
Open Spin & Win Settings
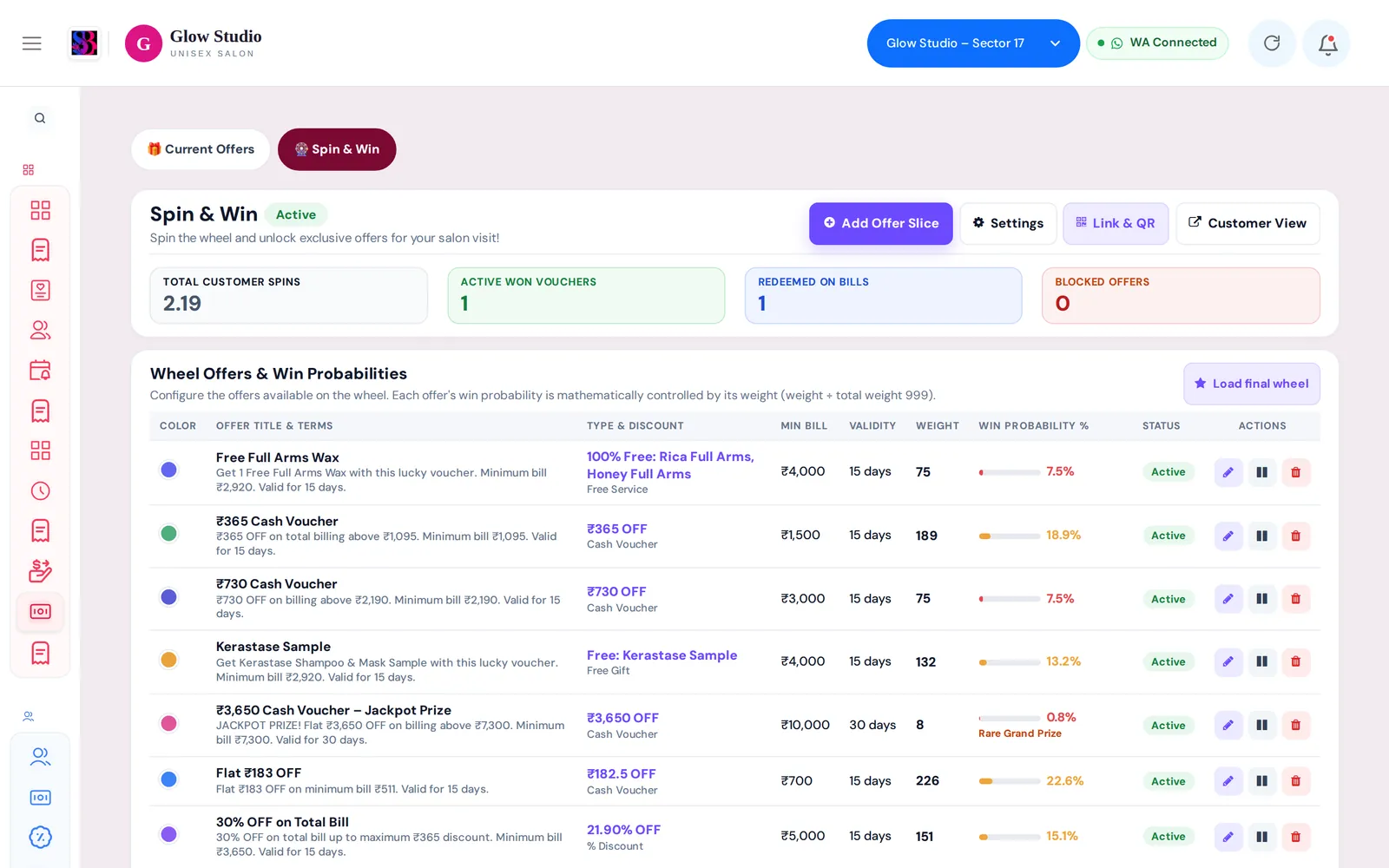coord(1008,223)
